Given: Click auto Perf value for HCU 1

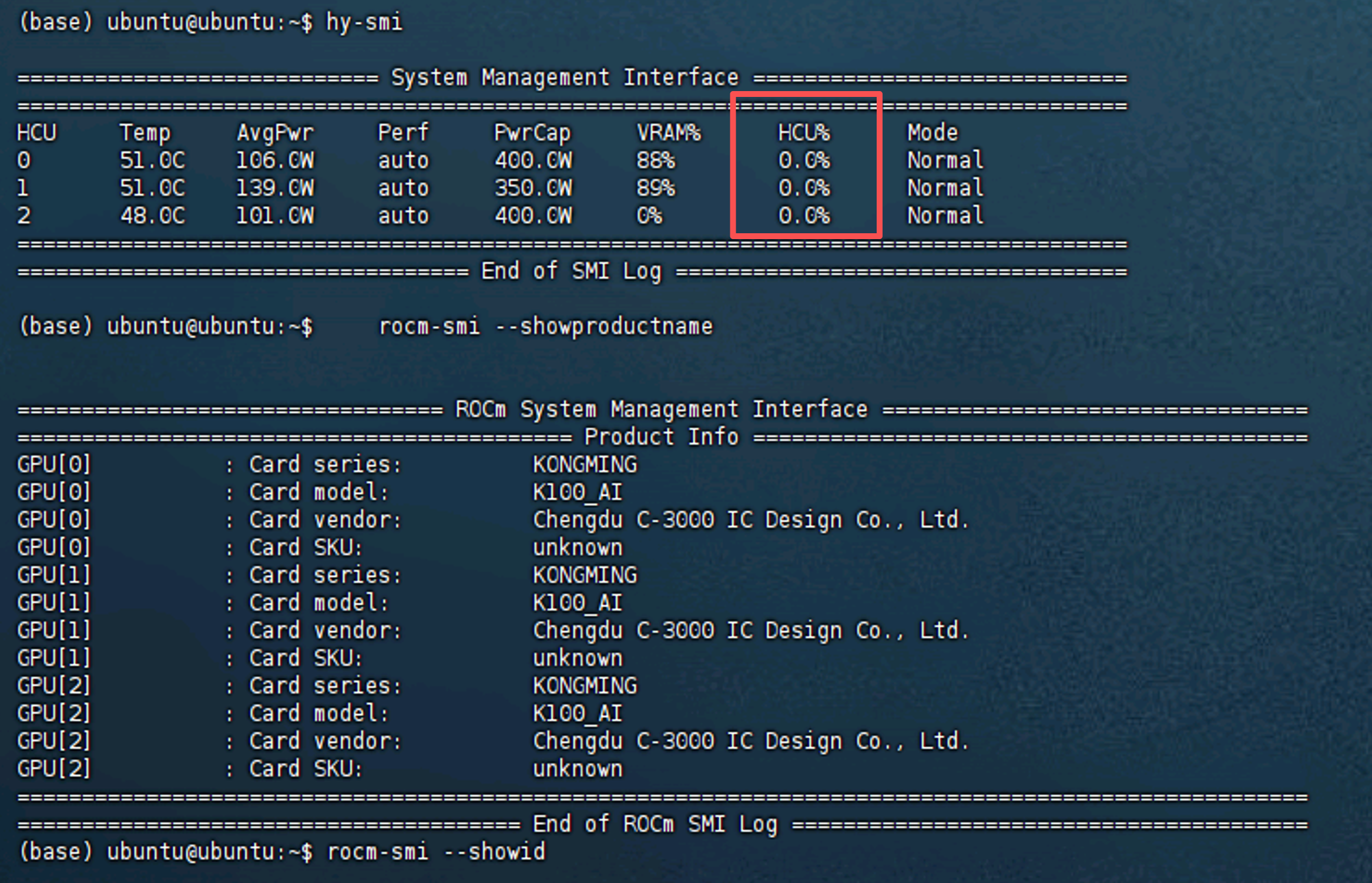Looking at the screenshot, I should [x=403, y=189].
